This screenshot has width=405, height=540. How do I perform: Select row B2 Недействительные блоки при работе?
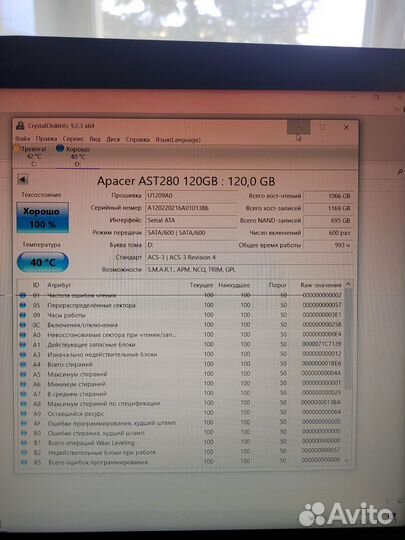pos(180,452)
